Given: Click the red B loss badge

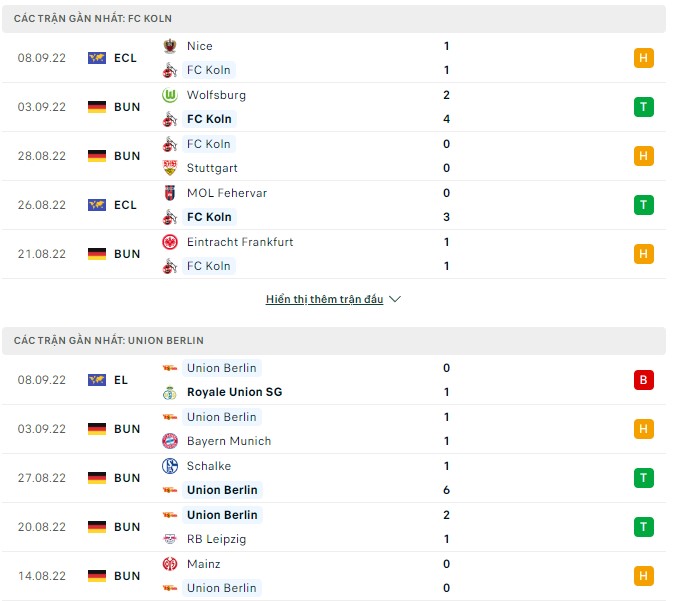Looking at the screenshot, I should click(643, 380).
